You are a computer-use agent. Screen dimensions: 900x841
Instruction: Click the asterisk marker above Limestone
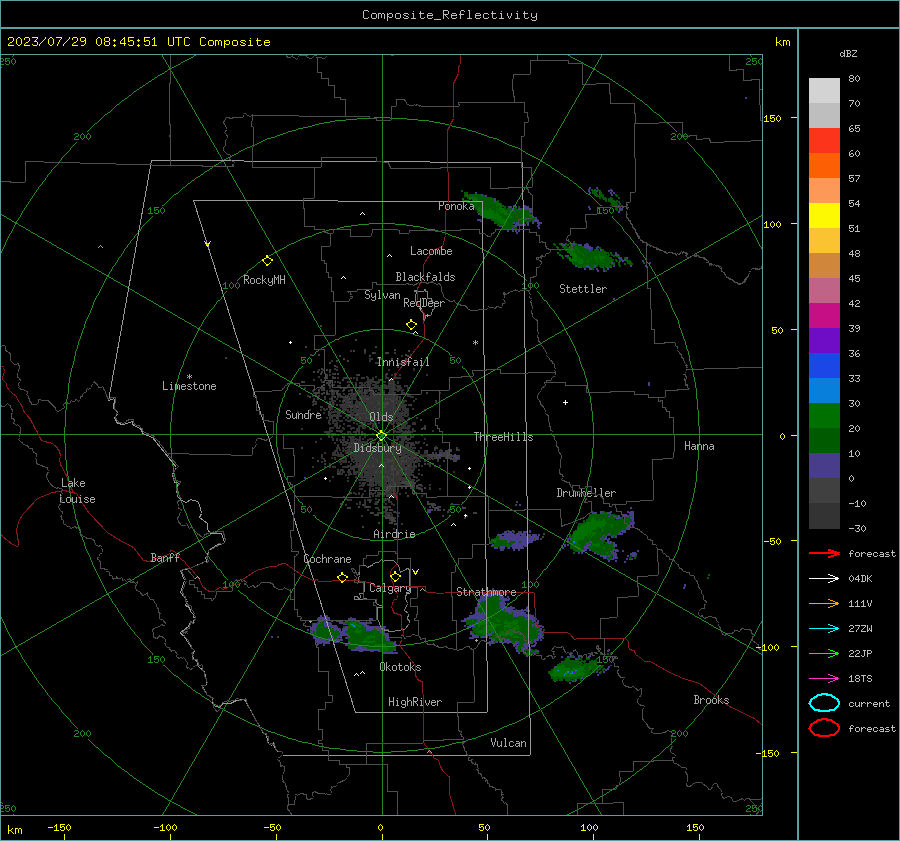pyautogui.click(x=189, y=377)
